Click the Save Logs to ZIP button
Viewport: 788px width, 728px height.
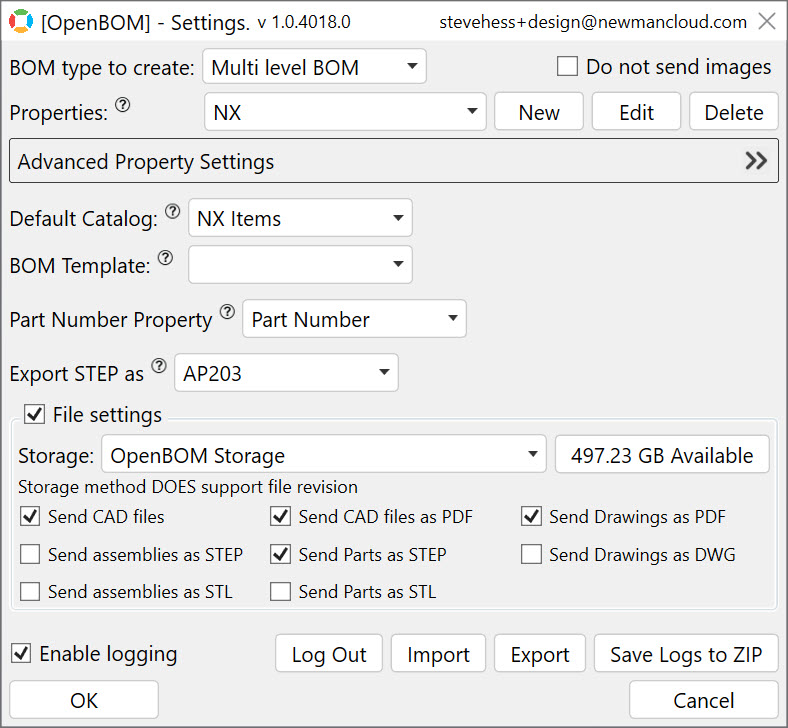click(686, 654)
